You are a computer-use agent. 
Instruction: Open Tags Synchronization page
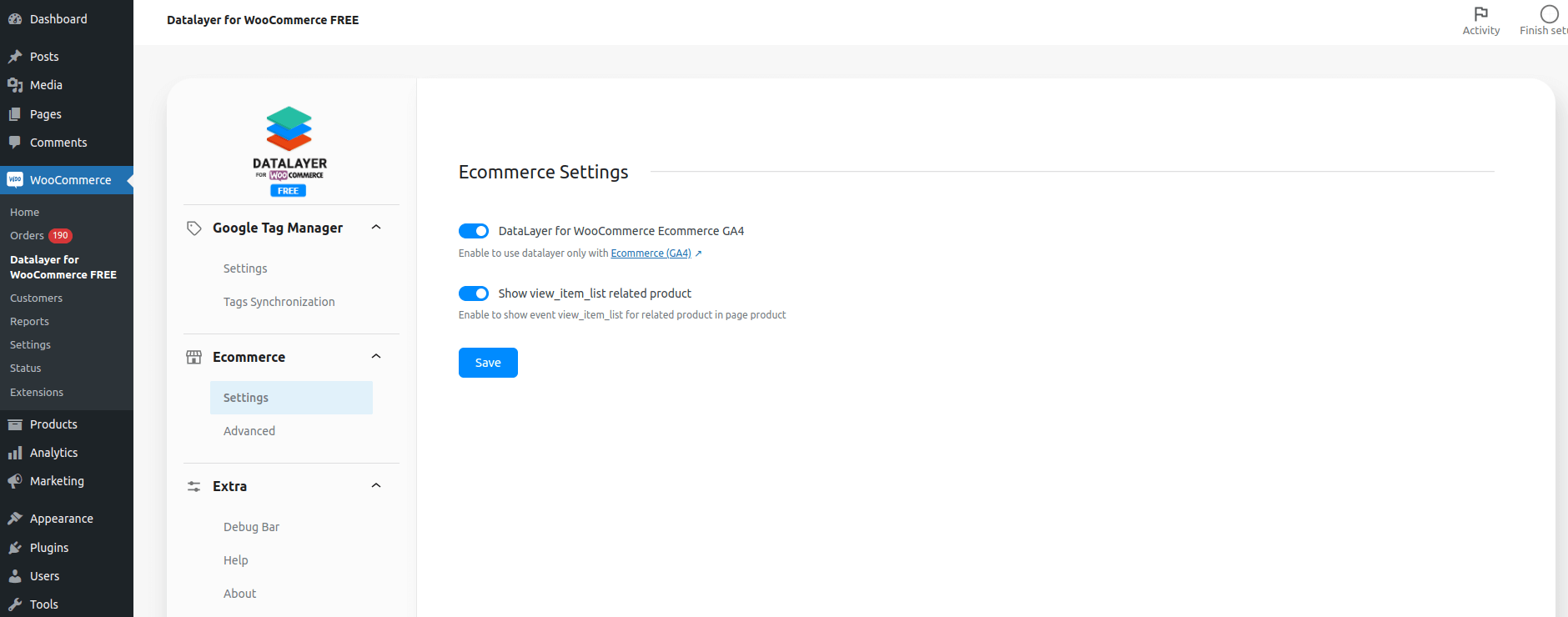[279, 302]
